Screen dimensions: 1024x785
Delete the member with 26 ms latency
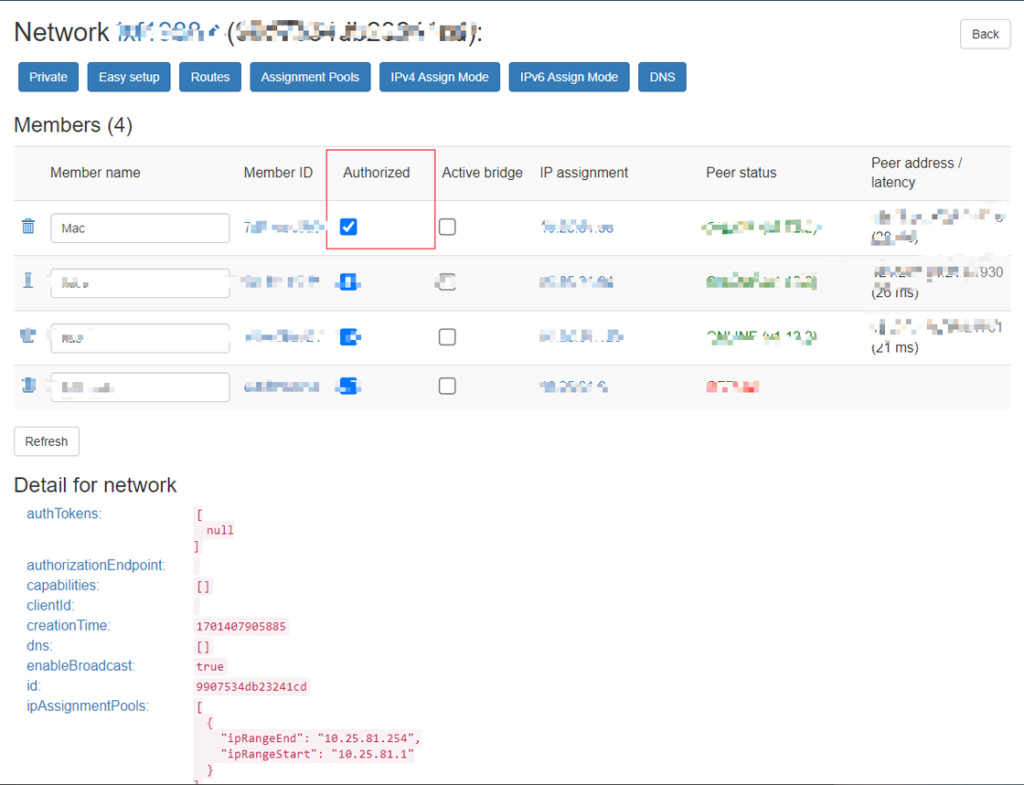(x=28, y=281)
